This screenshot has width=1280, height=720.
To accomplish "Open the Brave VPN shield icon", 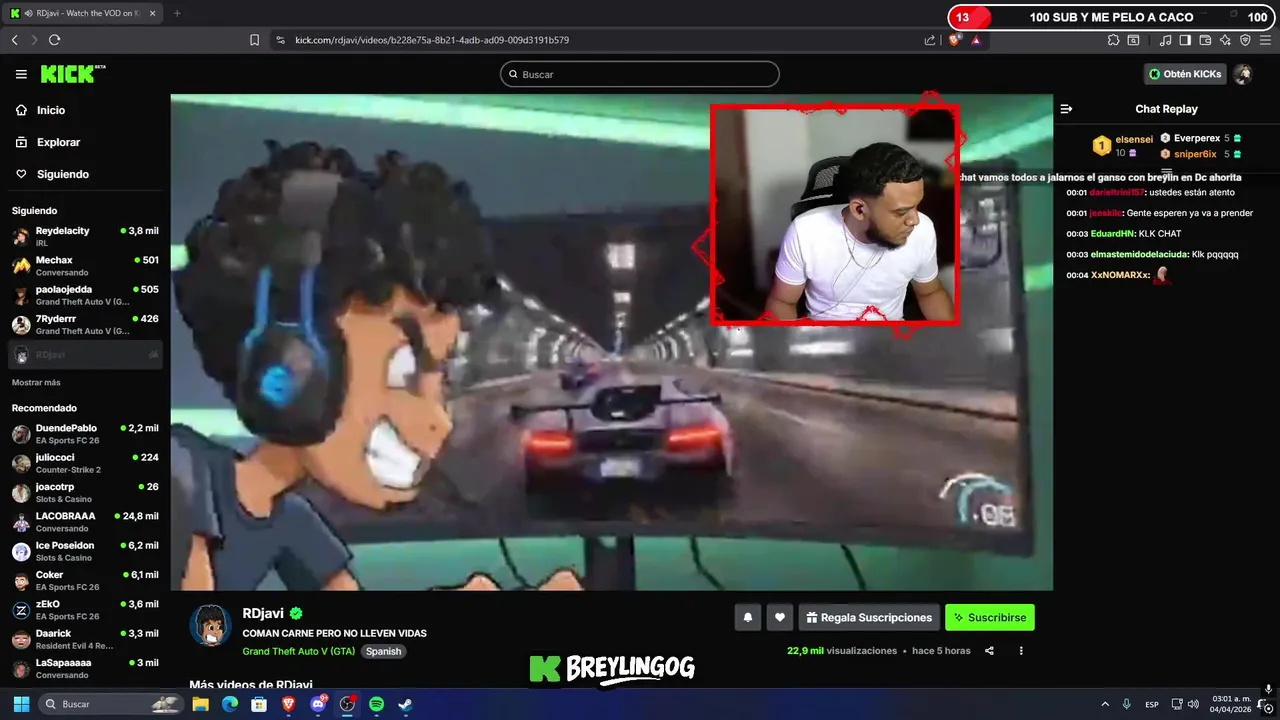I will tap(1245, 40).
